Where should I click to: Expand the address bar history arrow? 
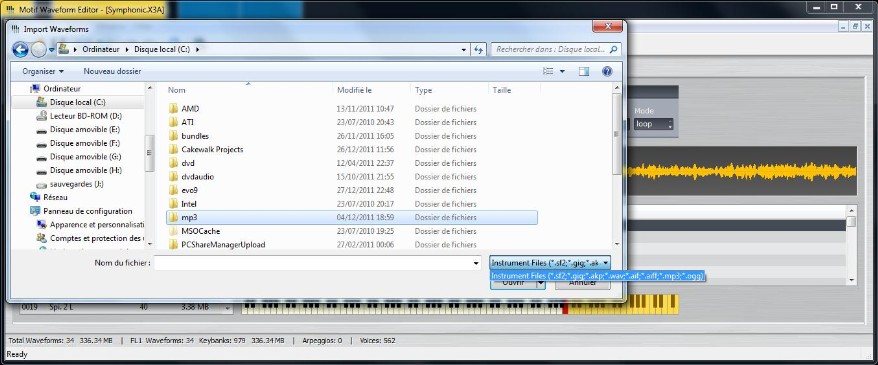coord(464,50)
